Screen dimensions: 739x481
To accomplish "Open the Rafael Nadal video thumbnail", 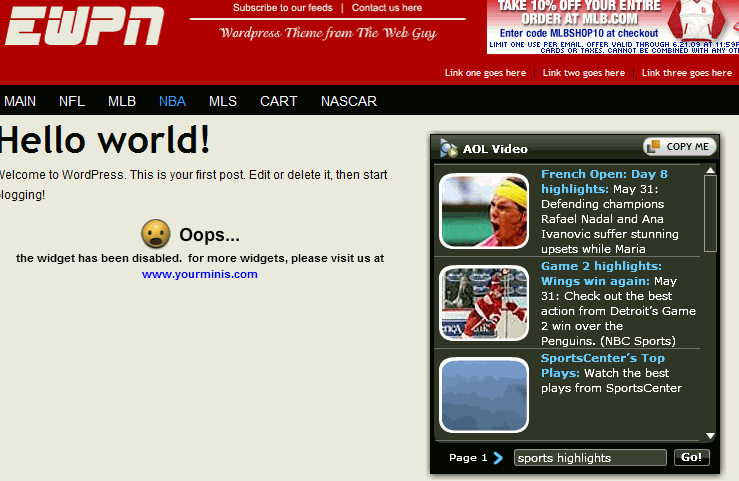I will point(484,211).
